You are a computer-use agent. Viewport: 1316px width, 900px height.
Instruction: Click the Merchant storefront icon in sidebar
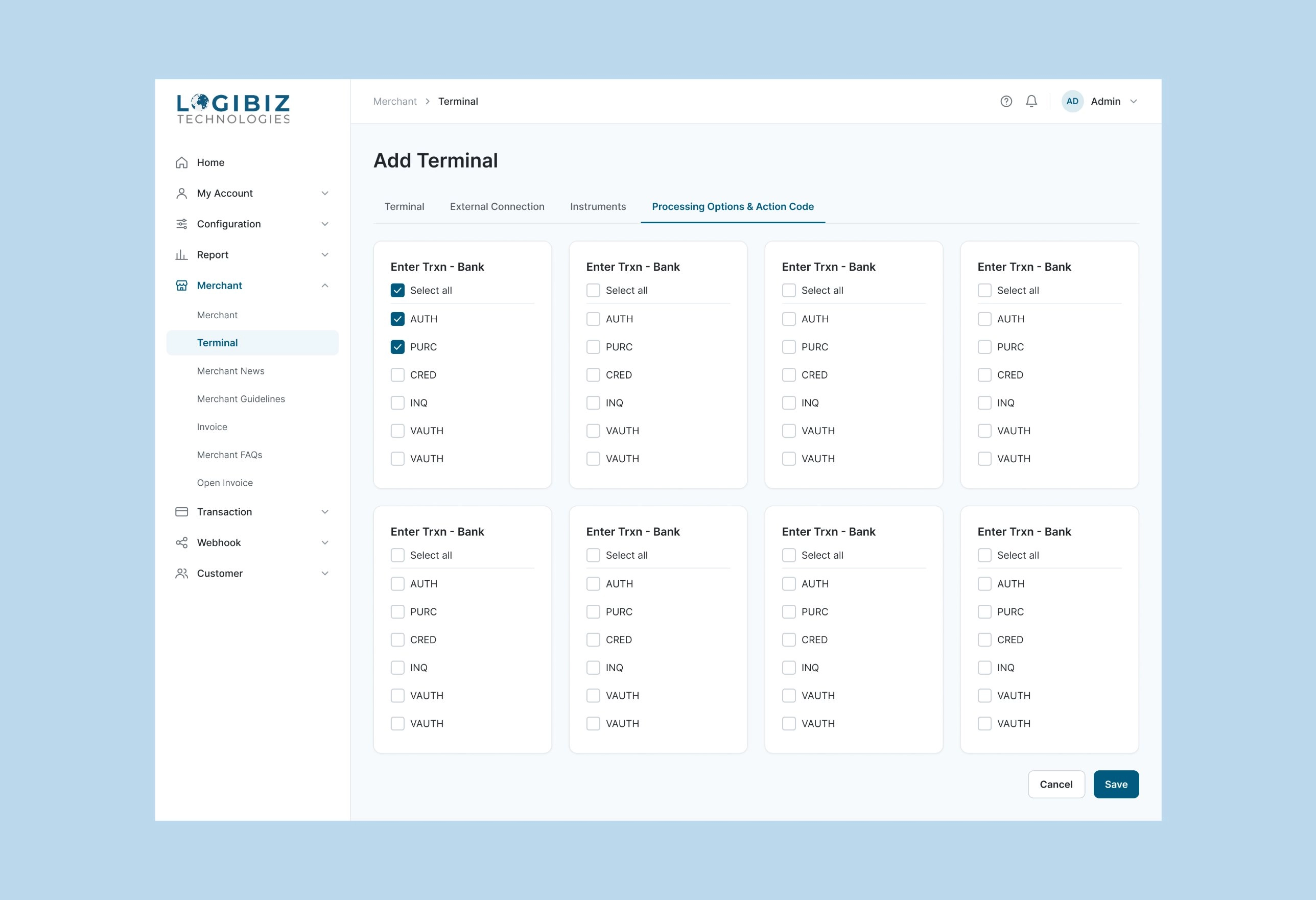181,286
